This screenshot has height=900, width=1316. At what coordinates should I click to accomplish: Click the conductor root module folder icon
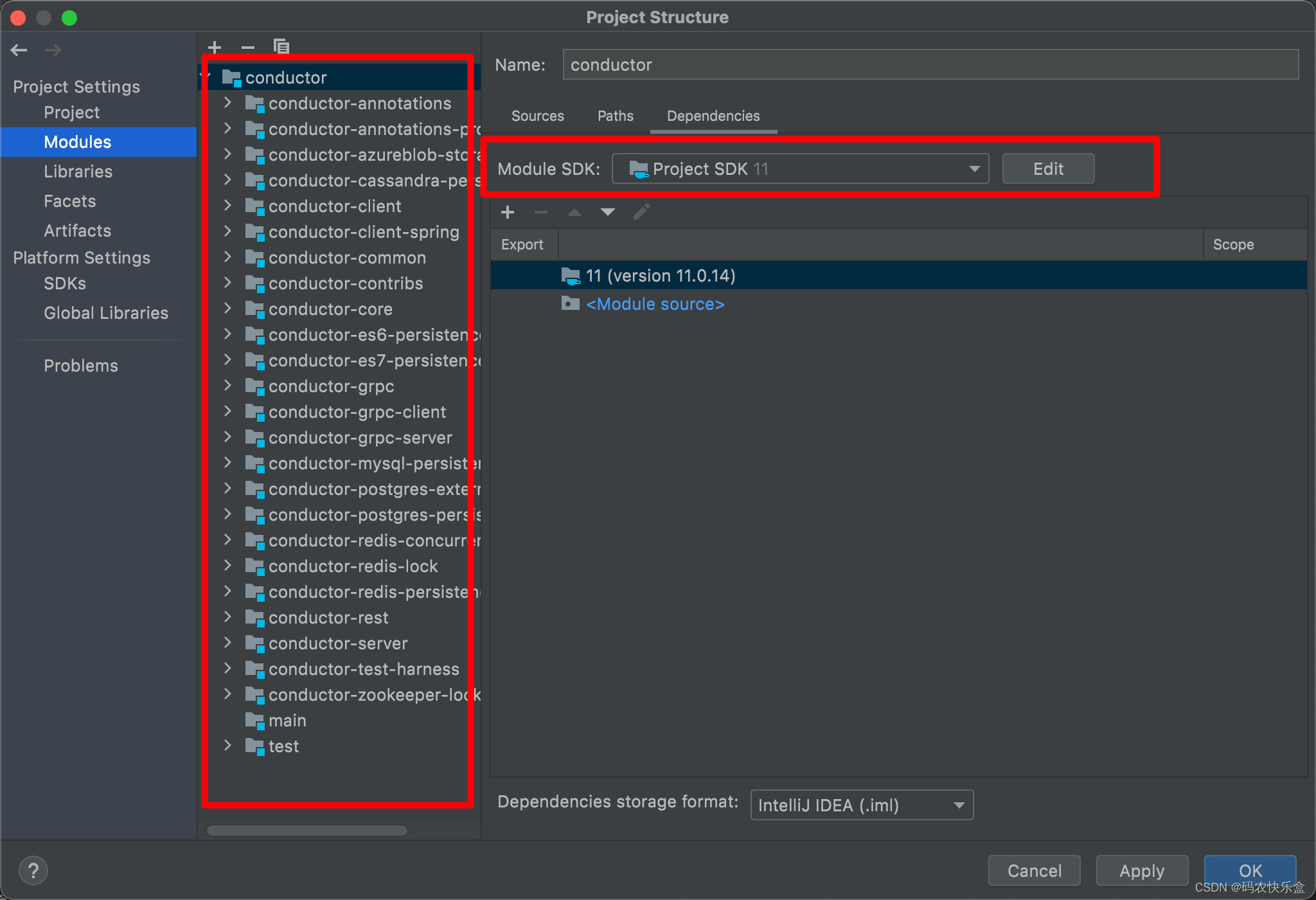click(231, 78)
